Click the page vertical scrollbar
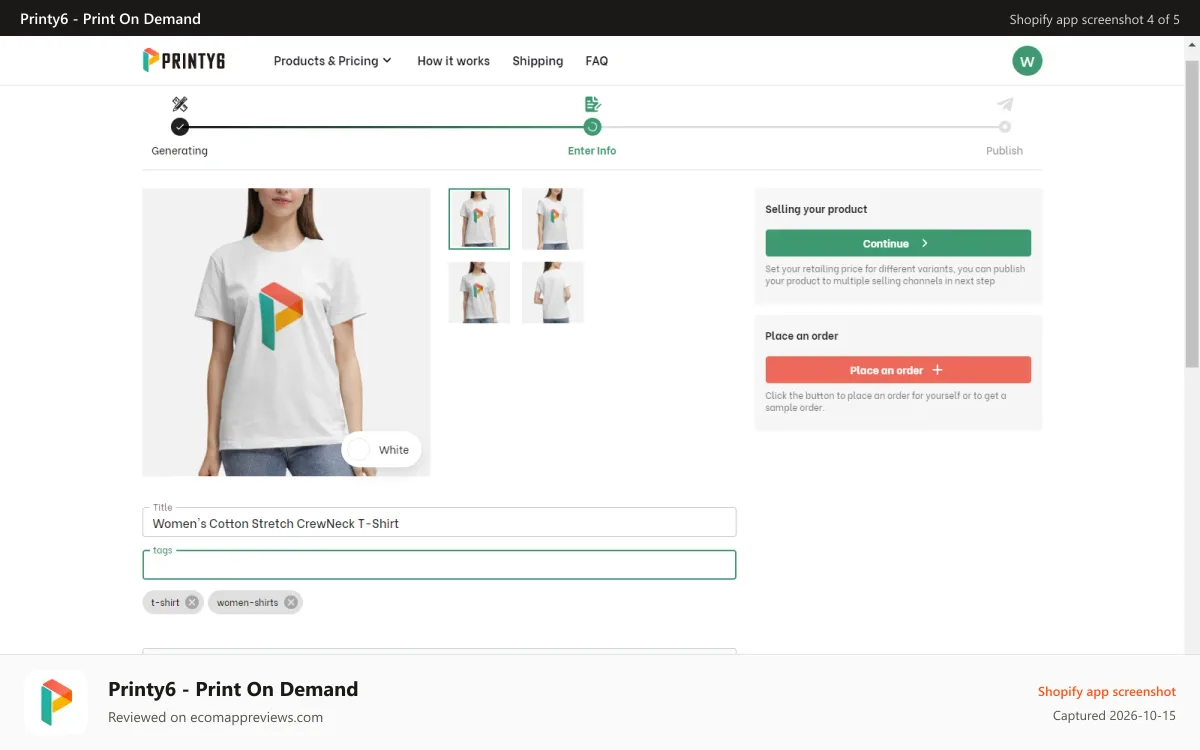 [x=1192, y=214]
